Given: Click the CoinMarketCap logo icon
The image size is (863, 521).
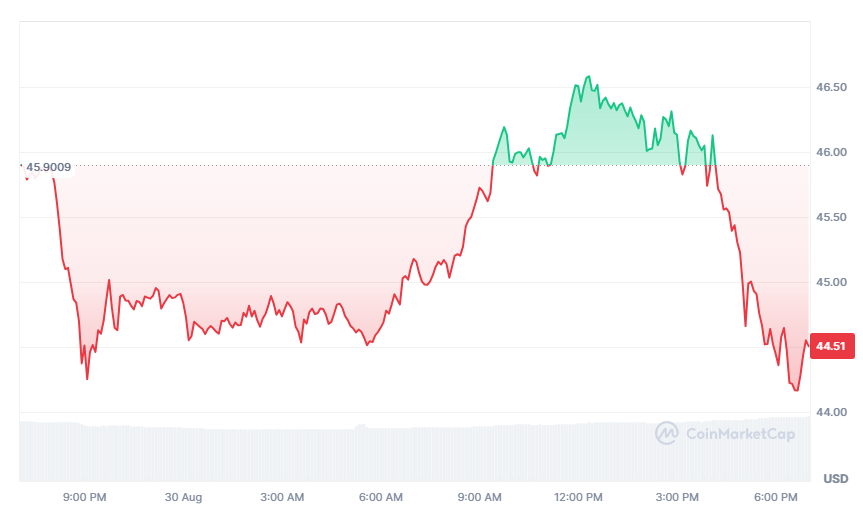Looking at the screenshot, I should tap(667, 433).
